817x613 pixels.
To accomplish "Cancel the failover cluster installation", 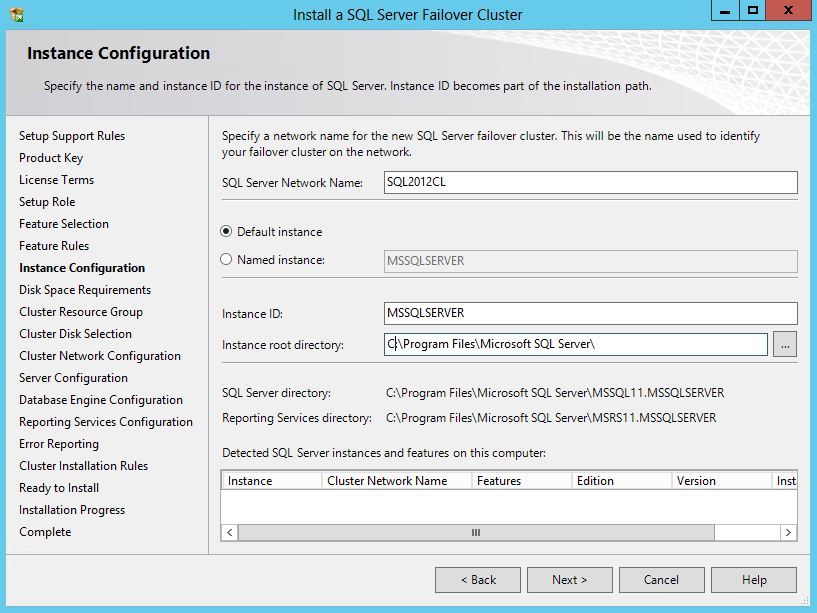I will pos(661,580).
